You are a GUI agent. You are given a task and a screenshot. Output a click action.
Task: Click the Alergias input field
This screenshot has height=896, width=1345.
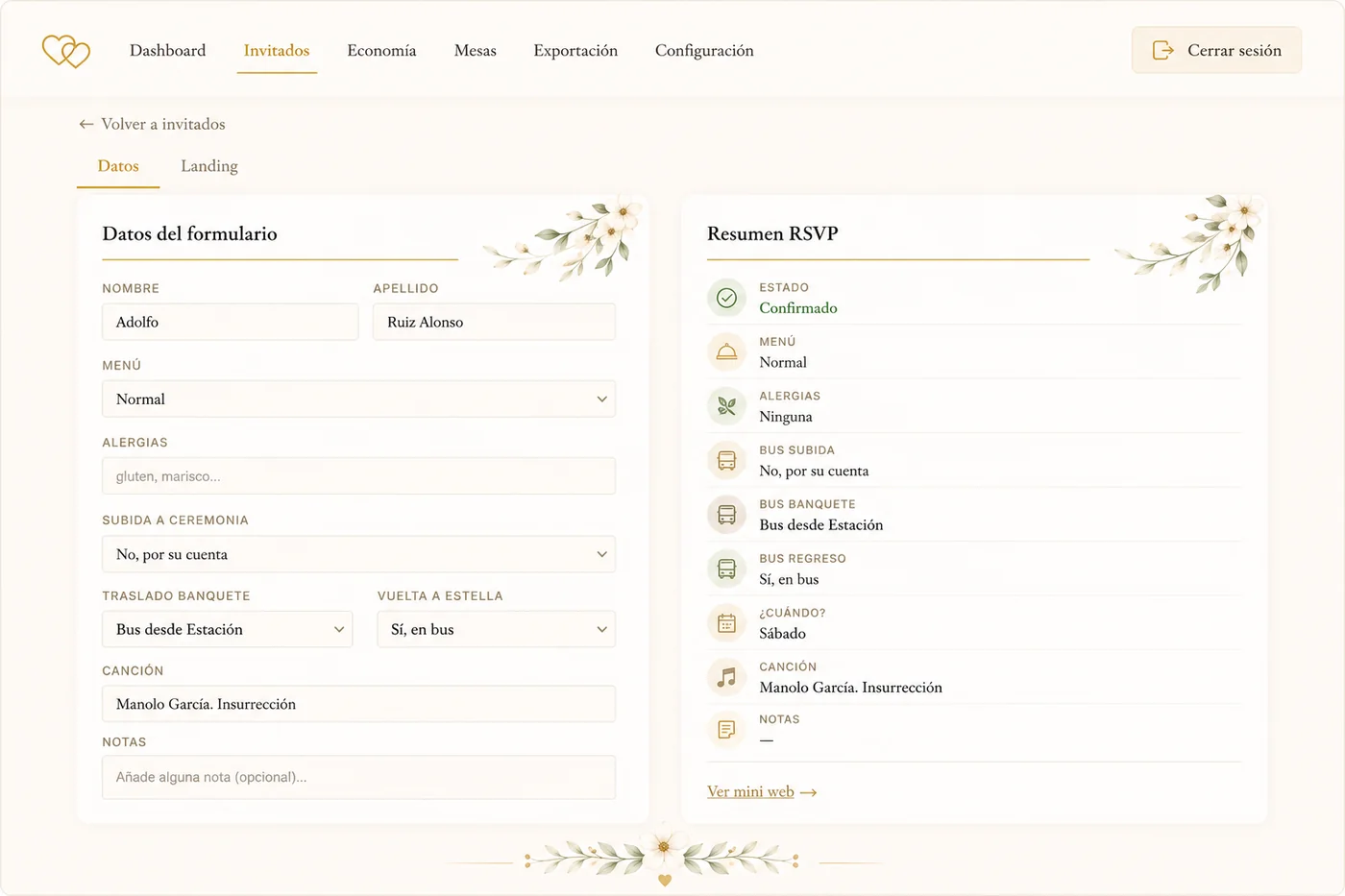(x=358, y=476)
